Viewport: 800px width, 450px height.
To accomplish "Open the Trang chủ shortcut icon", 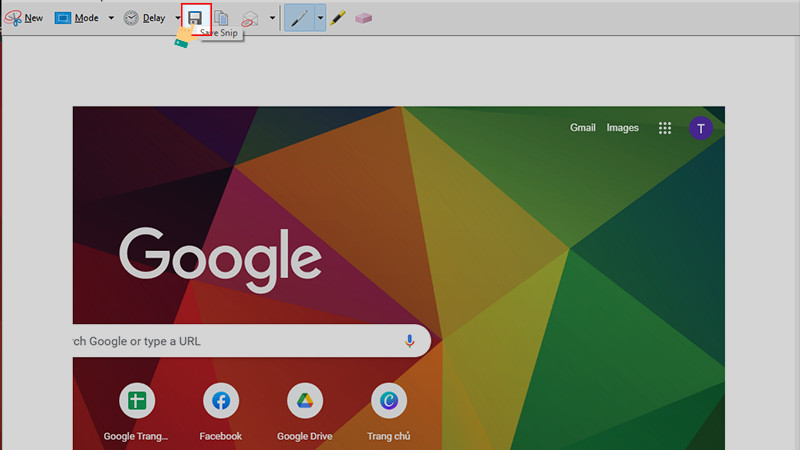I will tap(389, 401).
